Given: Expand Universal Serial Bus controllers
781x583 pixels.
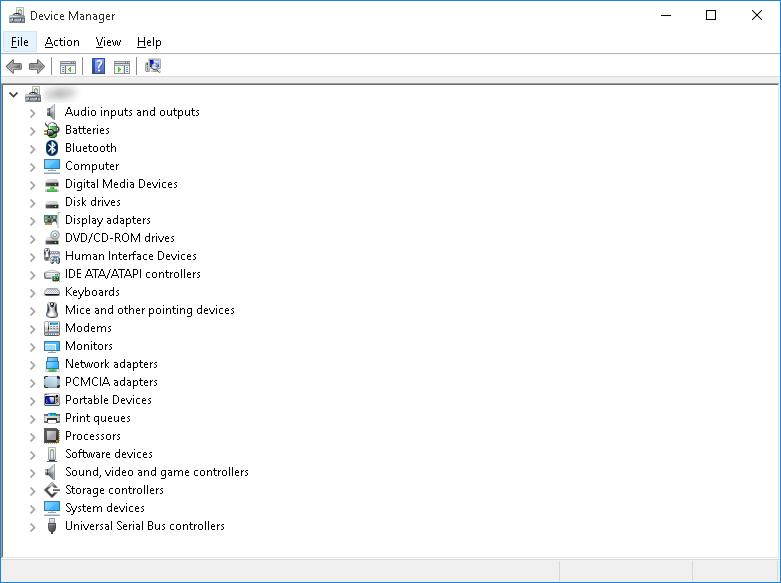Looking at the screenshot, I should pos(32,526).
